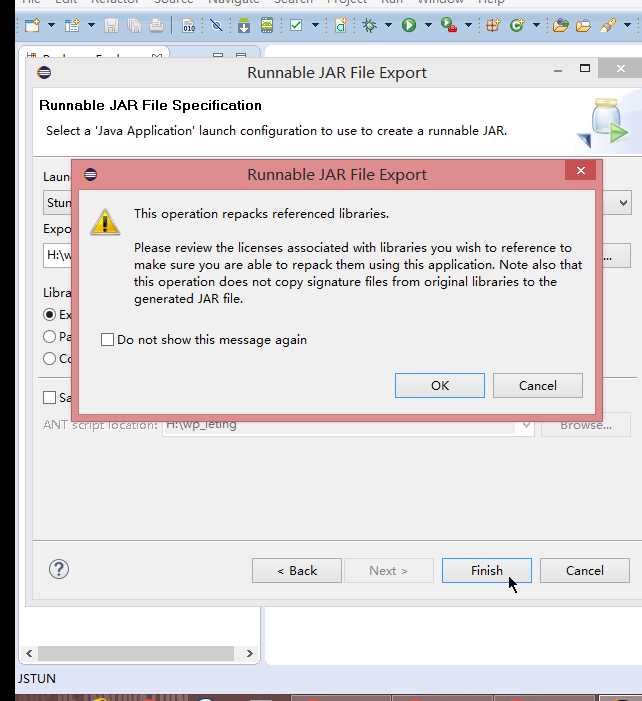The width and height of the screenshot is (642, 701).
Task: Click the Open Task folder icon
Action: (583, 25)
